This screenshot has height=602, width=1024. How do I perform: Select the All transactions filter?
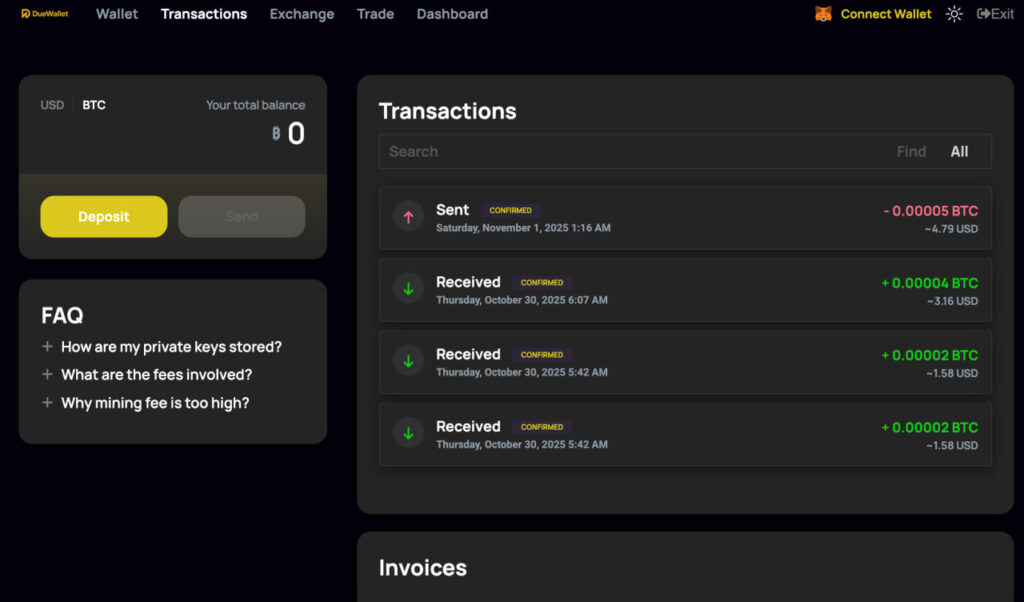tap(959, 152)
